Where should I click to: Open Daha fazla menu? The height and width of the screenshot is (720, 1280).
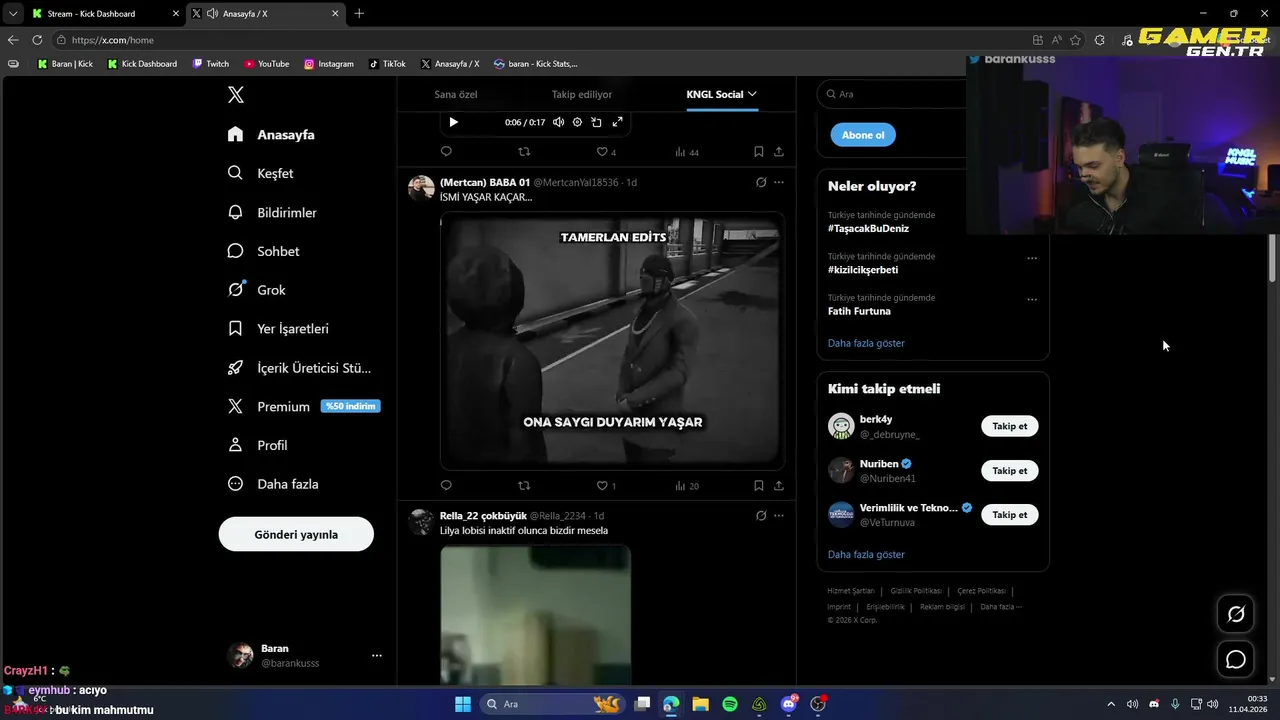[272, 484]
